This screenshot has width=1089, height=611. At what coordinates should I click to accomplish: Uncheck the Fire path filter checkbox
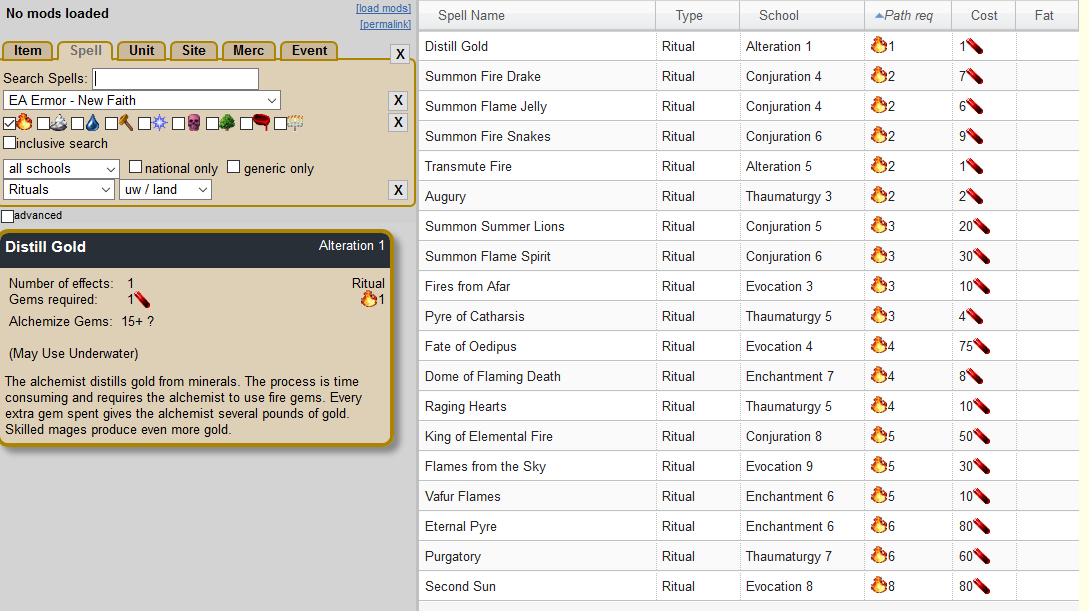(9, 124)
